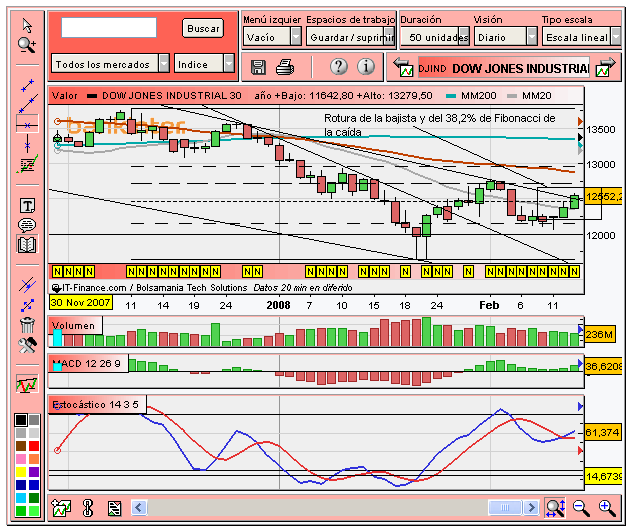Viewport: 633px width, 530px height.
Task: Select the arrow pointer tool
Action: click(27, 25)
